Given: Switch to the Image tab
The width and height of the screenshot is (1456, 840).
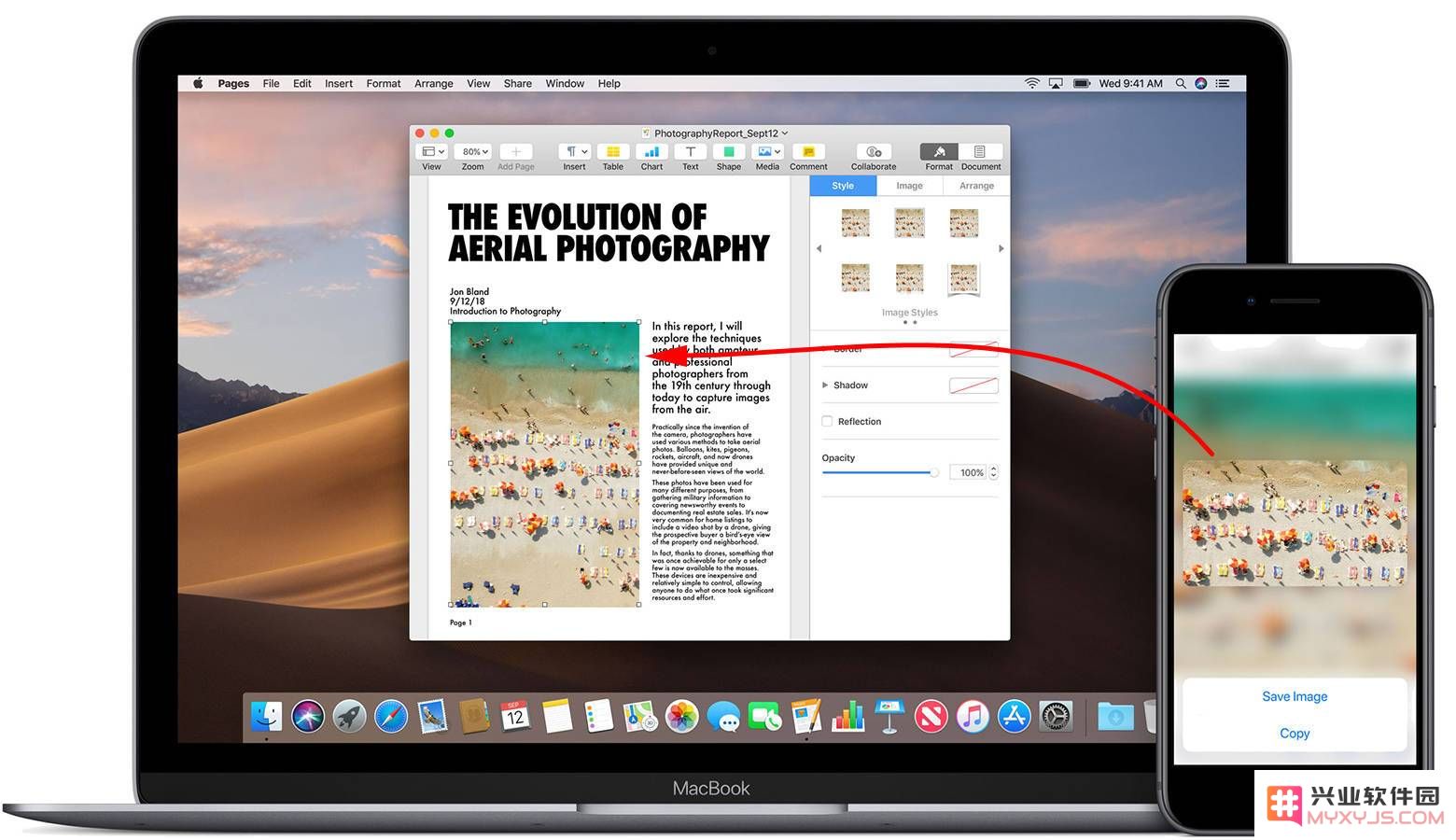Looking at the screenshot, I should tap(909, 186).
